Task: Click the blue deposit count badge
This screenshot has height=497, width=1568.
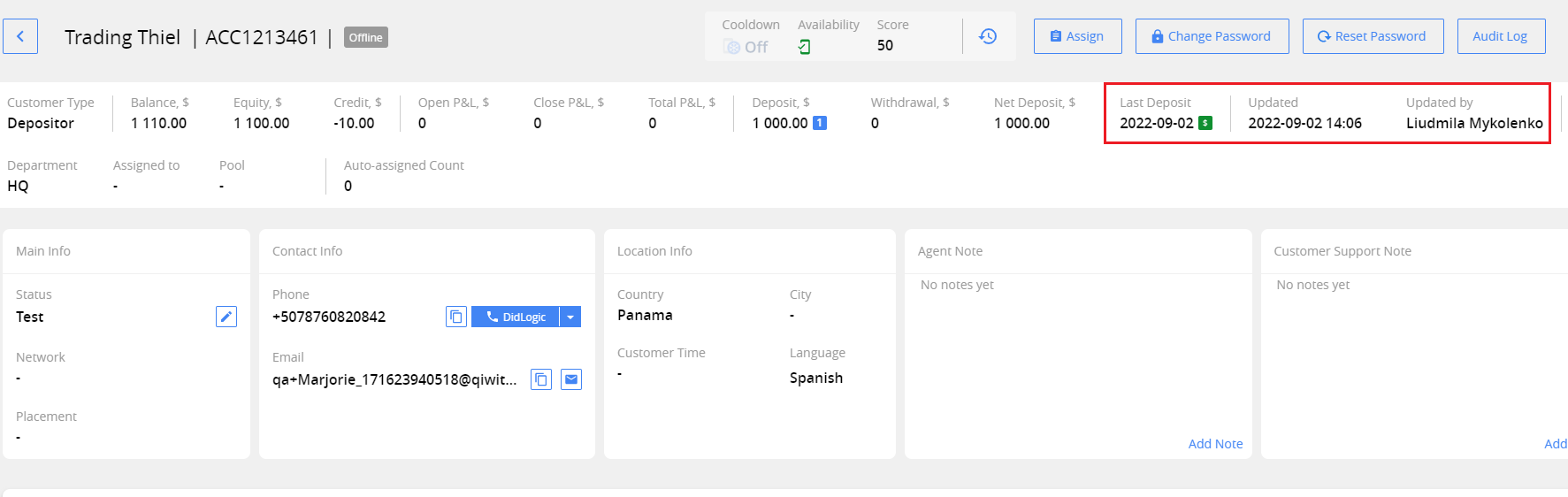Action: pos(820,123)
